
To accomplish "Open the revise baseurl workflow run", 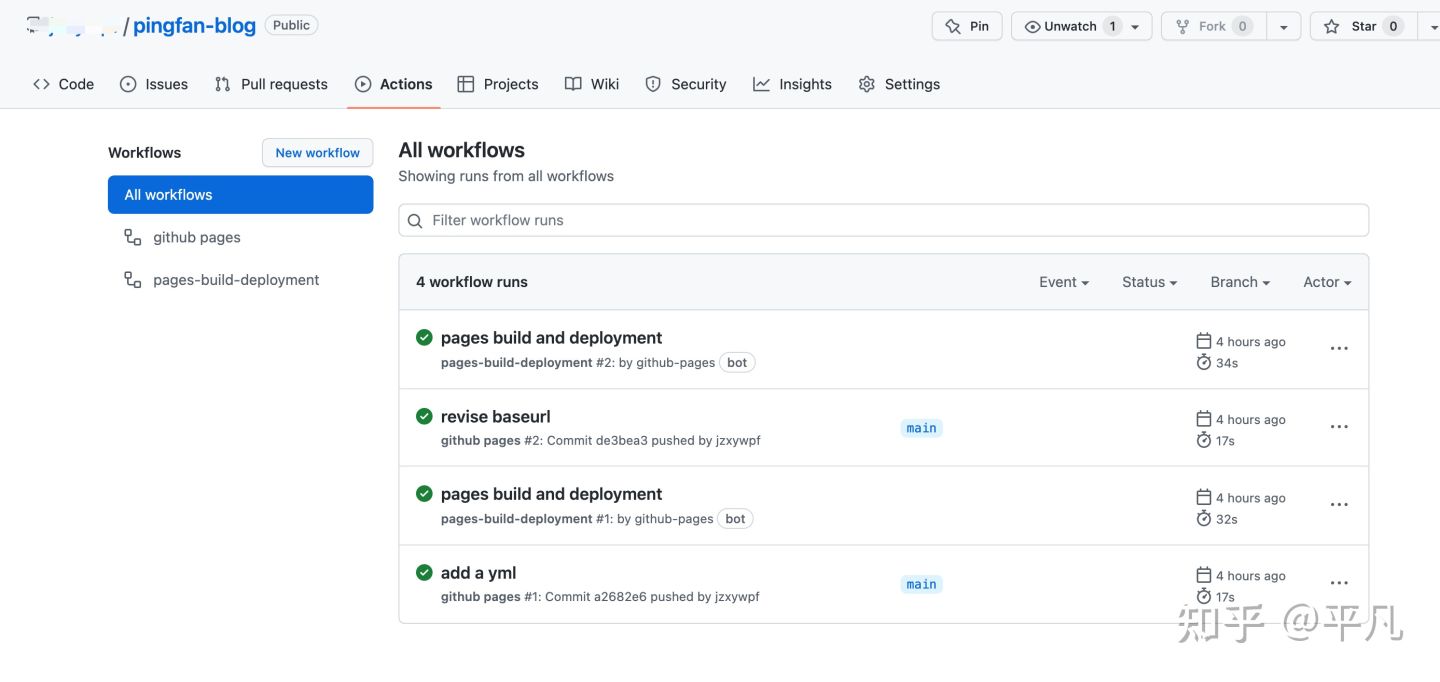I will pyautogui.click(x=495, y=416).
